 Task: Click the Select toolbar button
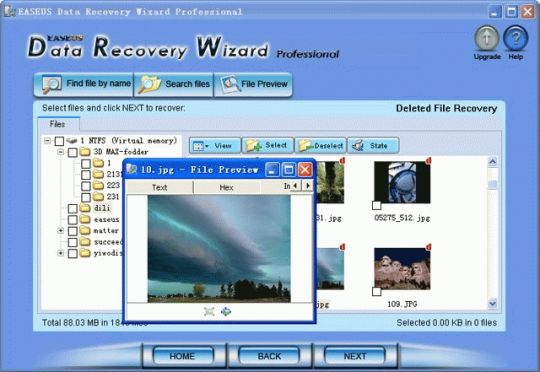tap(268, 146)
